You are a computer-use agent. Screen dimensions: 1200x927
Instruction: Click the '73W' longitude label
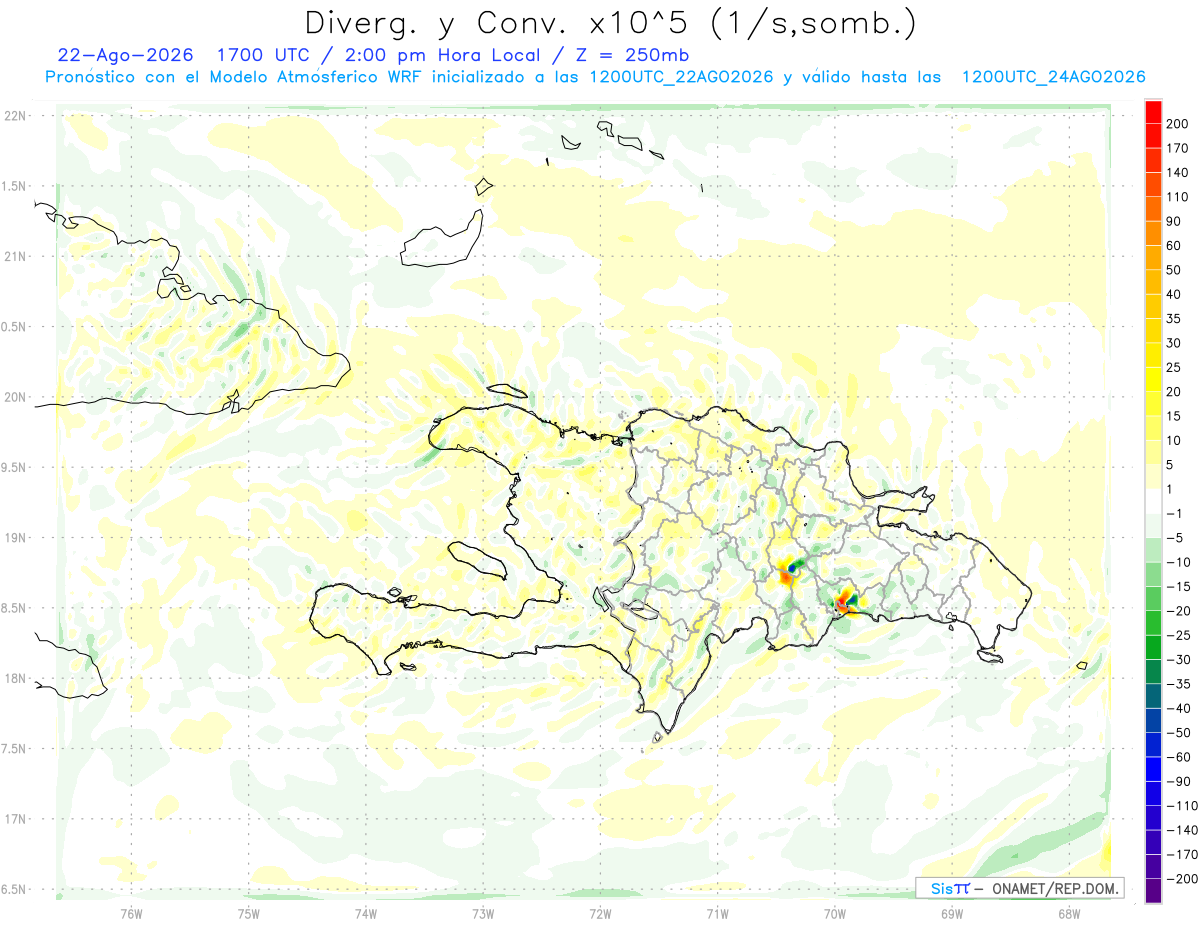(482, 913)
